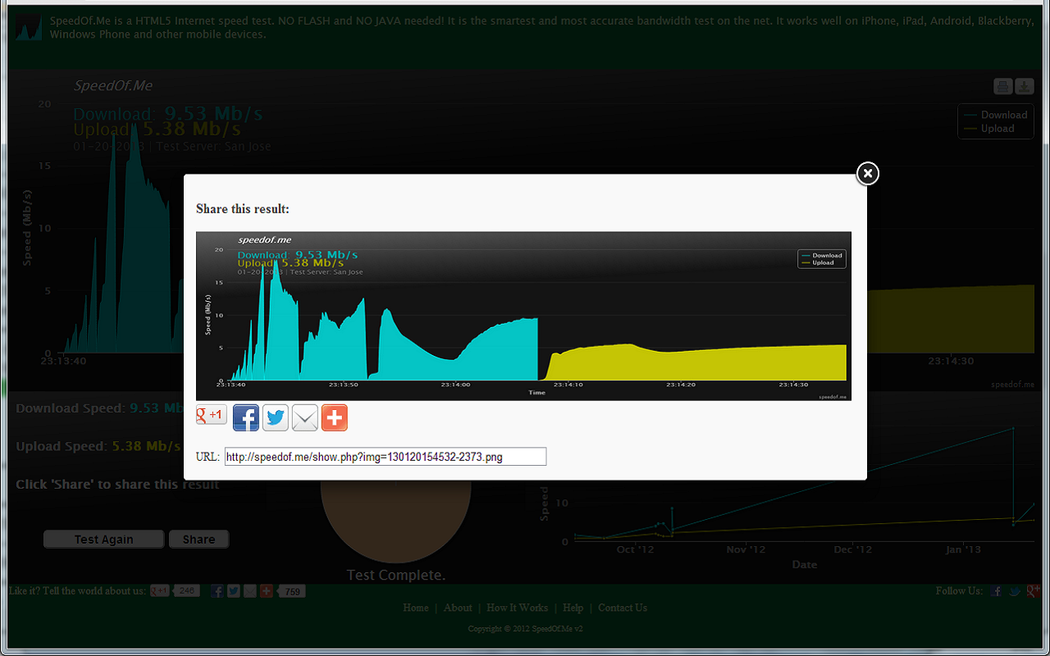Go to How It Works page
Screen dimensions: 1050x656
coord(517,608)
